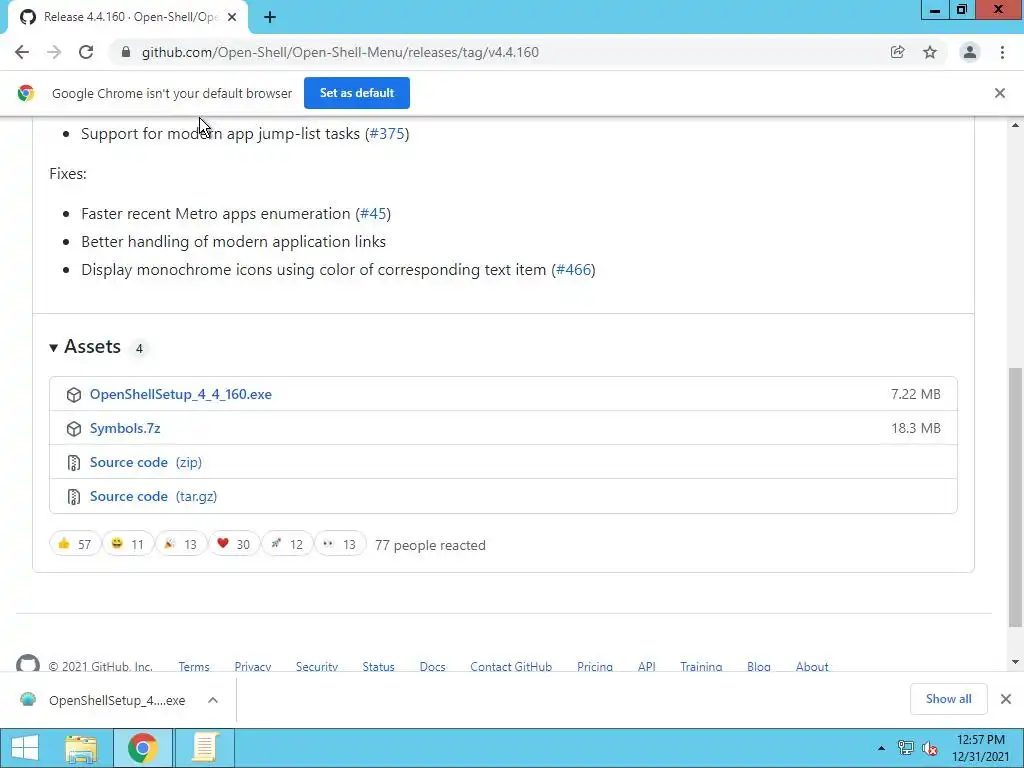Image resolution: width=1024 pixels, height=768 pixels.
Task: Click the share page icon
Action: click(897, 52)
